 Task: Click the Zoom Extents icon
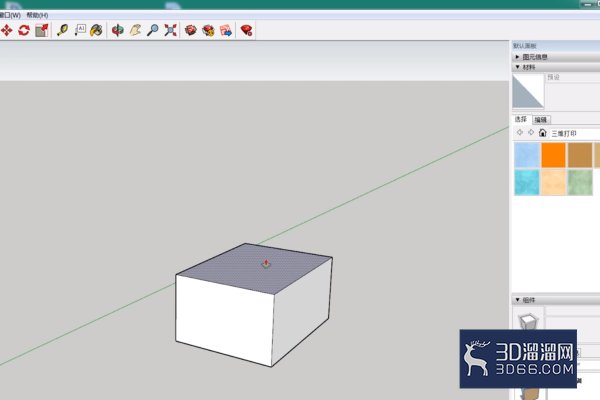[171, 30]
